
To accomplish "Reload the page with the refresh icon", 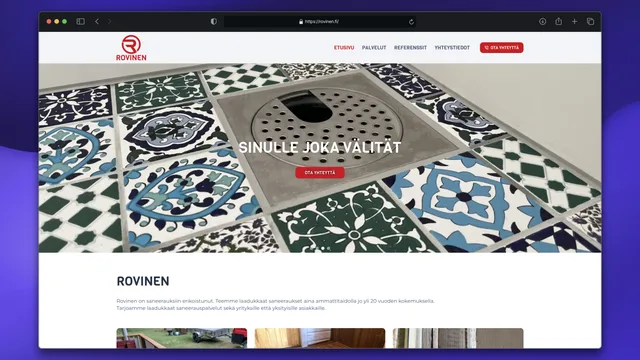I will coord(411,22).
